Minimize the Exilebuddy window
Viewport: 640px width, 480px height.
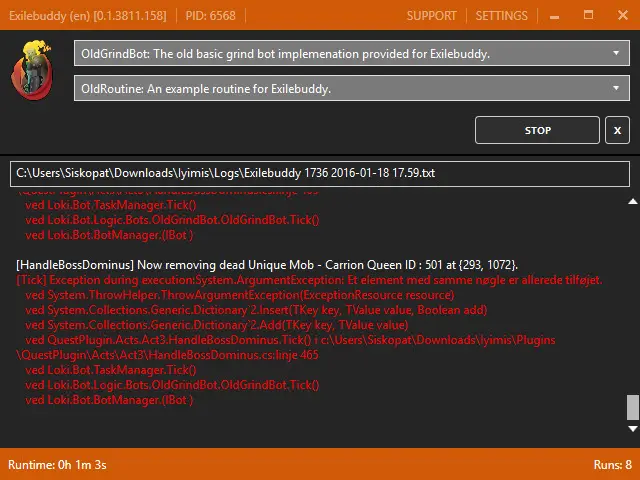coord(554,16)
